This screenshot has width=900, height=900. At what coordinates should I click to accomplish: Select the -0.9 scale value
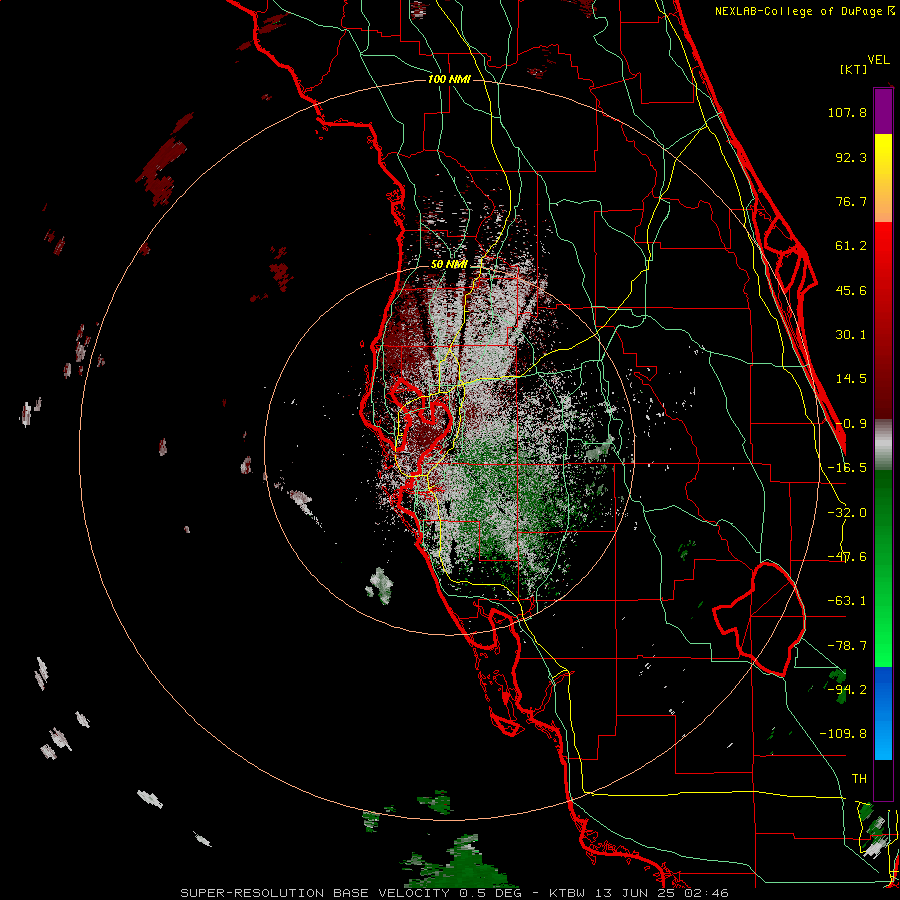(x=851, y=424)
